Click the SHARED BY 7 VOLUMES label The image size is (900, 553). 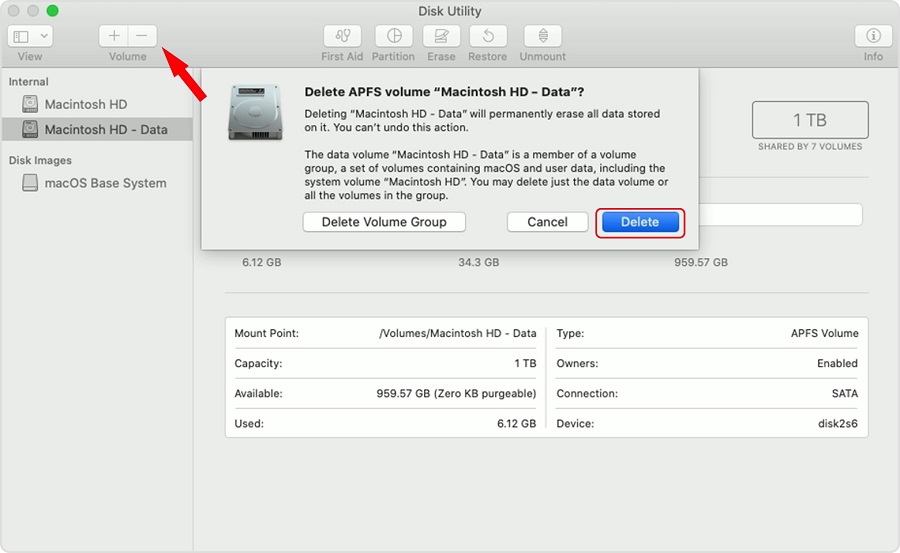(x=810, y=146)
